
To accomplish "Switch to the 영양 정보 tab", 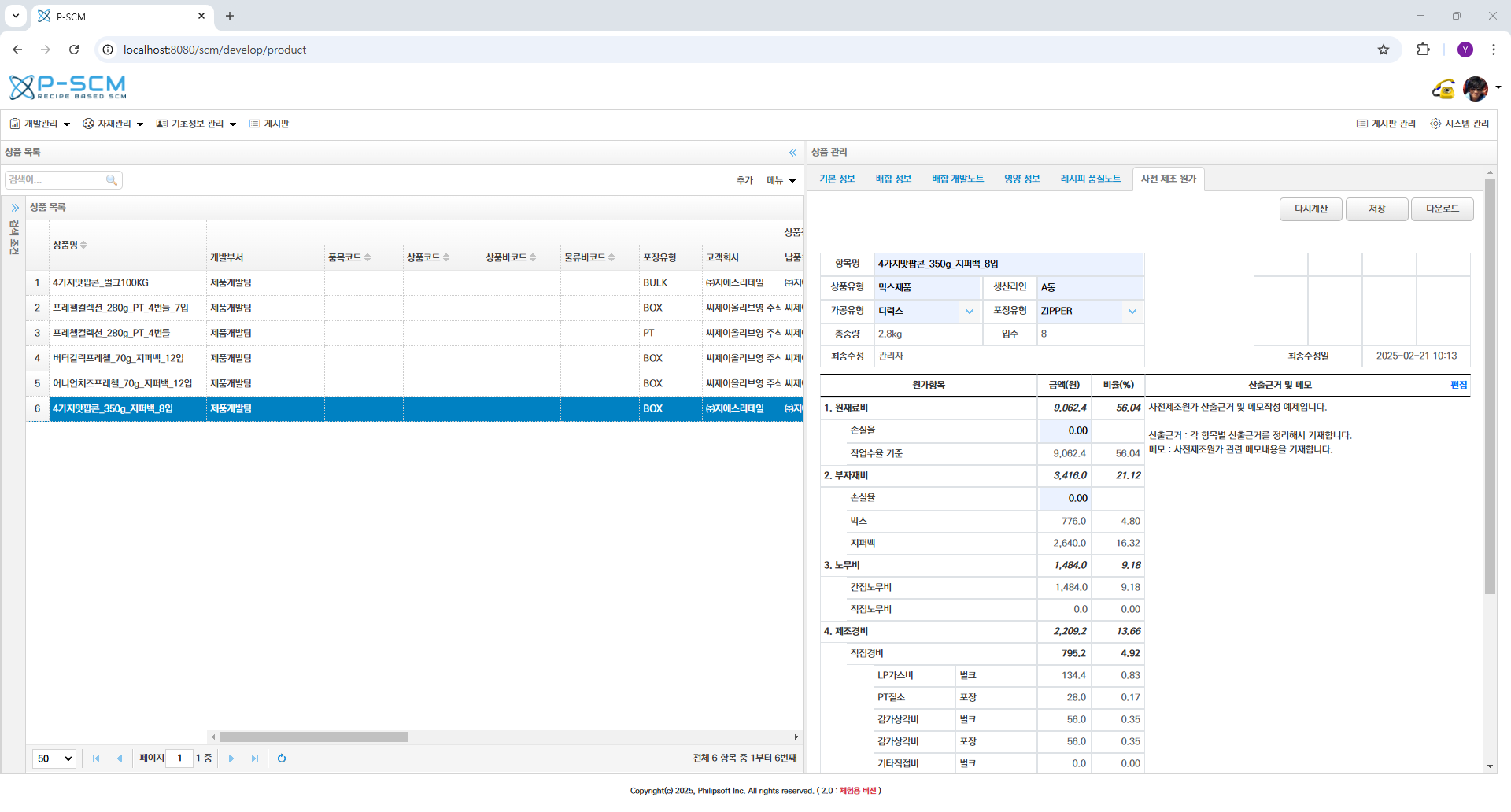I will [x=1021, y=179].
